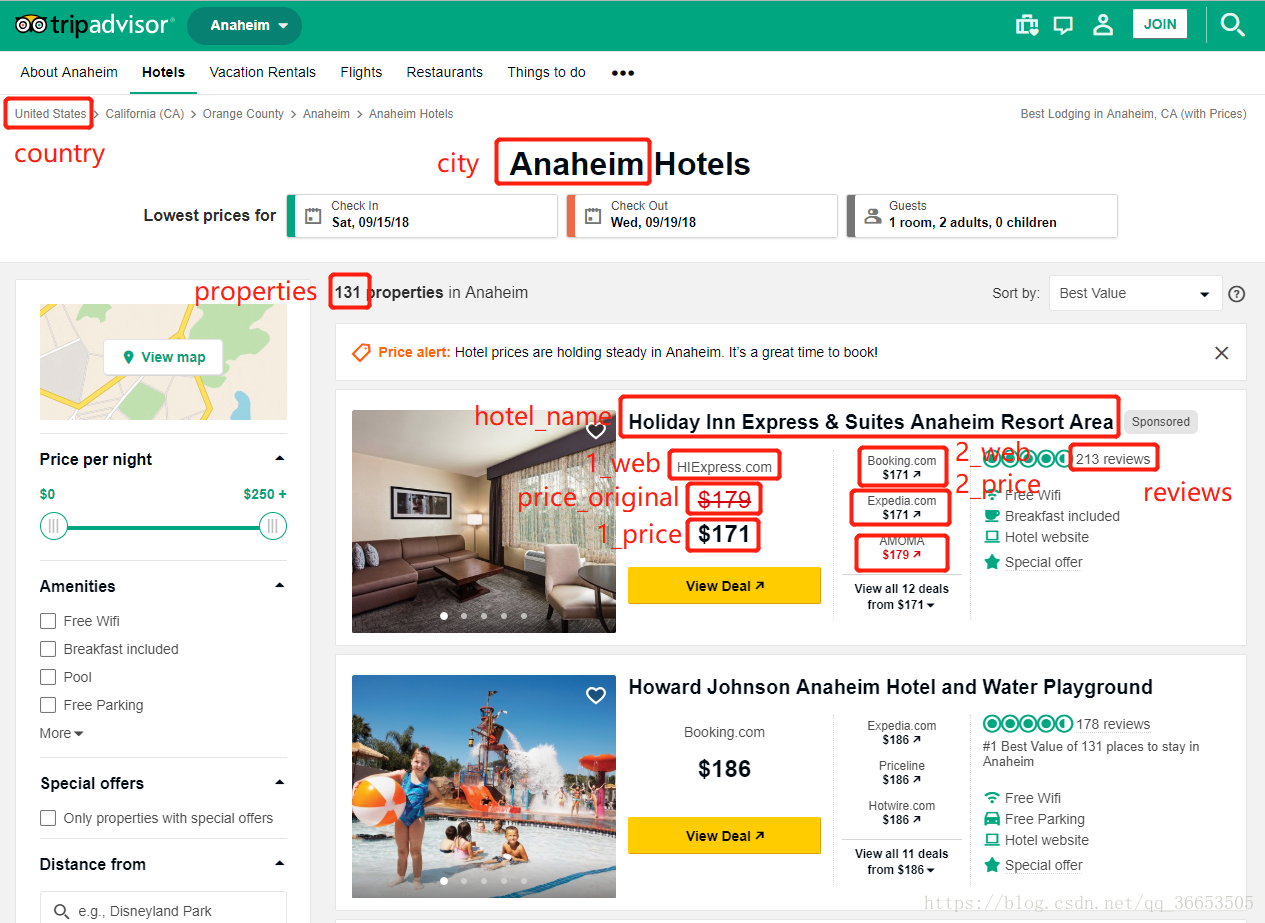The height and width of the screenshot is (923, 1265).
Task: Click the Guests people icon
Action: (x=872, y=215)
